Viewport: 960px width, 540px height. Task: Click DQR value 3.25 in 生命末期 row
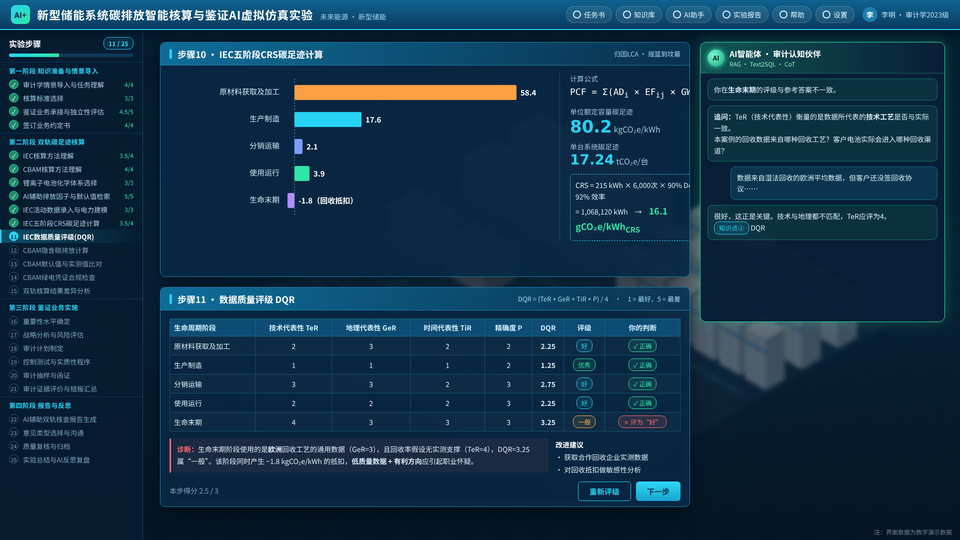(548, 422)
